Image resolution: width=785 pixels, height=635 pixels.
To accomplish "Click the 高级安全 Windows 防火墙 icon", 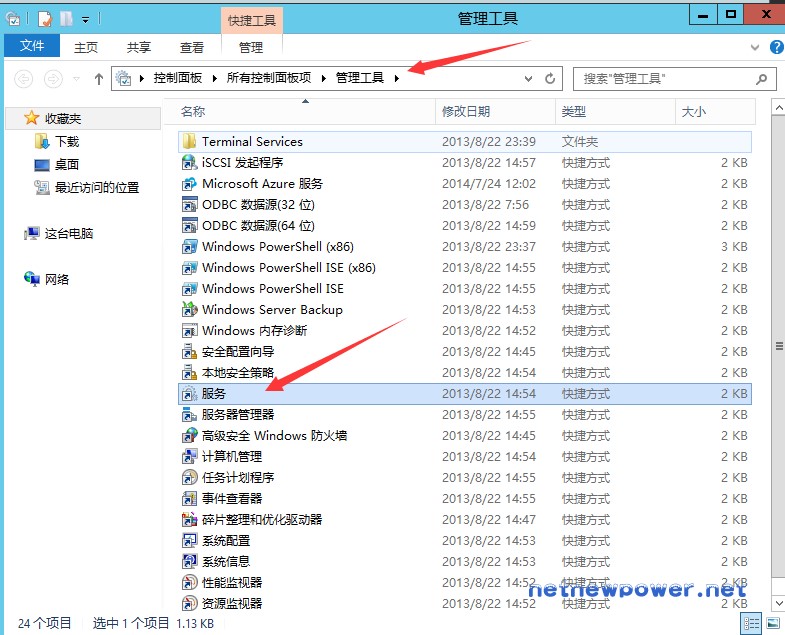I will click(189, 436).
